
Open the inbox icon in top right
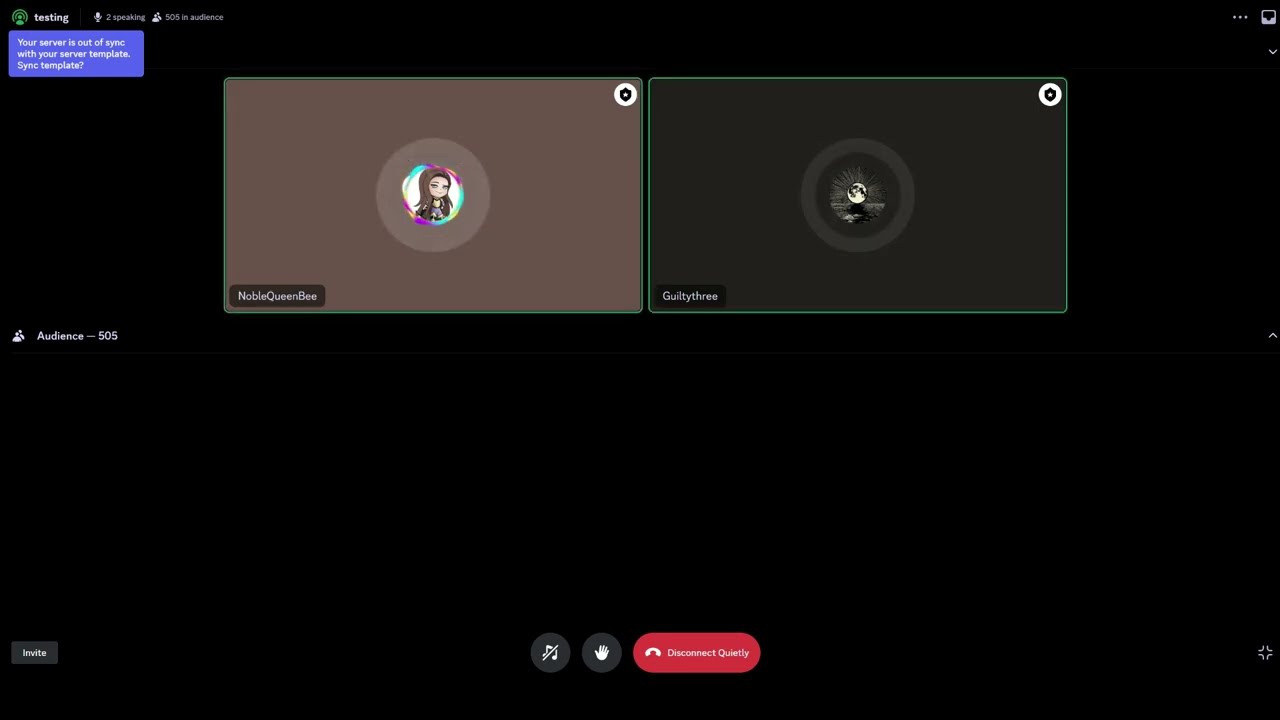(x=1268, y=17)
